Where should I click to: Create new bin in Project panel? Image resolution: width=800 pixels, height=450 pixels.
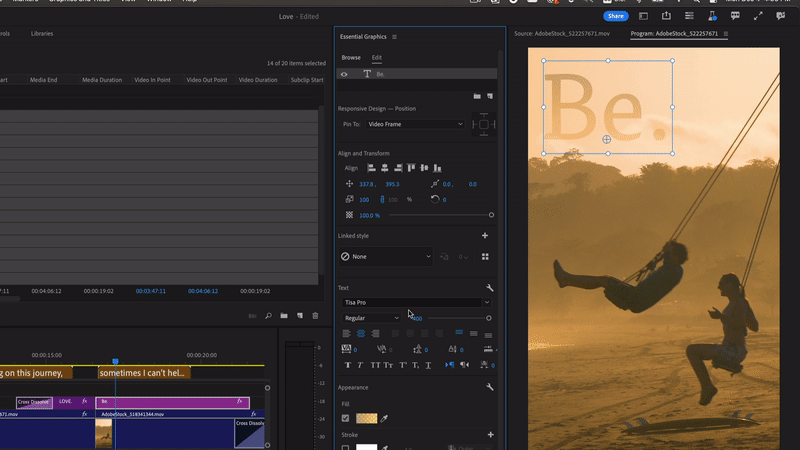tap(284, 316)
